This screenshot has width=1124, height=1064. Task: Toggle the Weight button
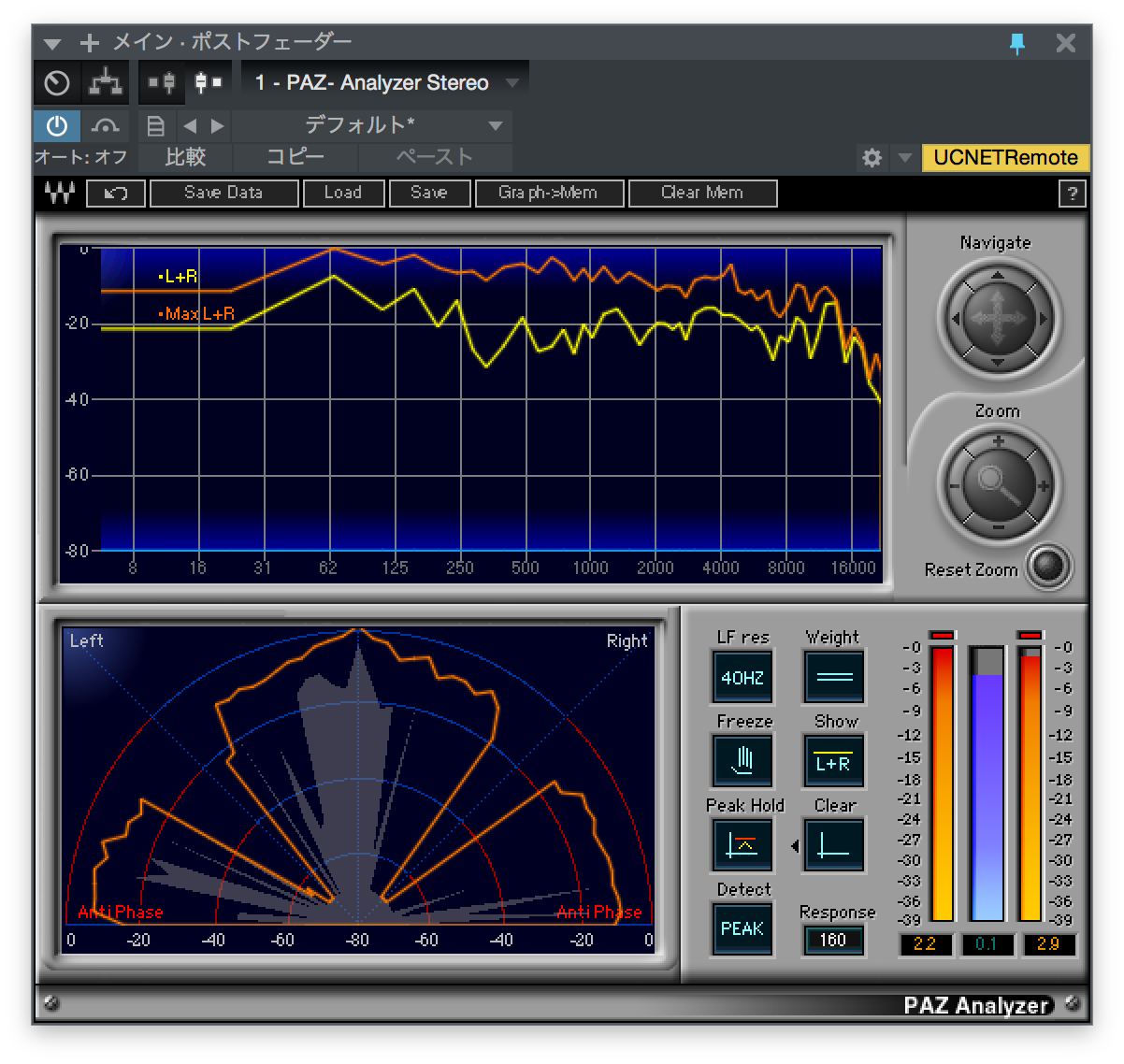834,677
